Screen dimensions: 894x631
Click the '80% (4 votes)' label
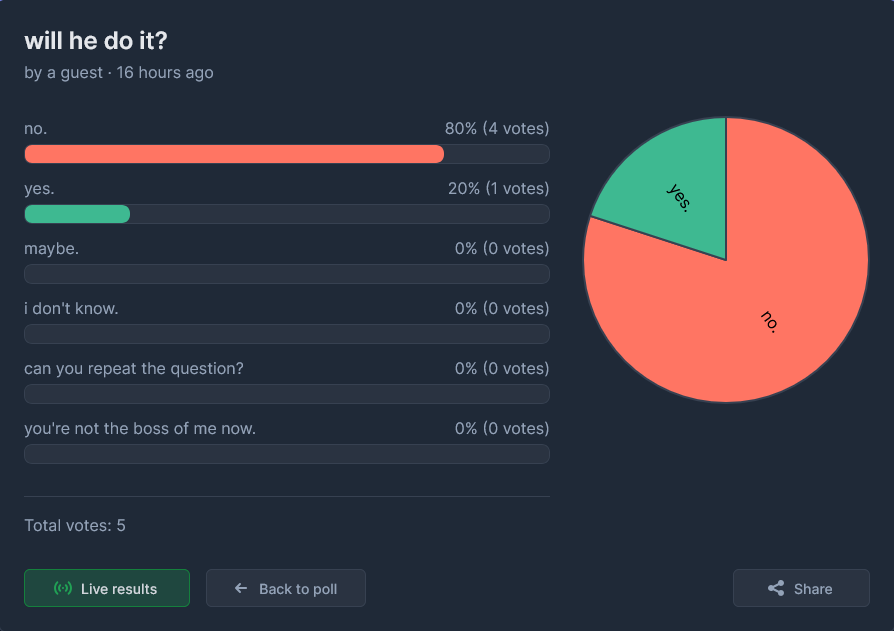[497, 128]
